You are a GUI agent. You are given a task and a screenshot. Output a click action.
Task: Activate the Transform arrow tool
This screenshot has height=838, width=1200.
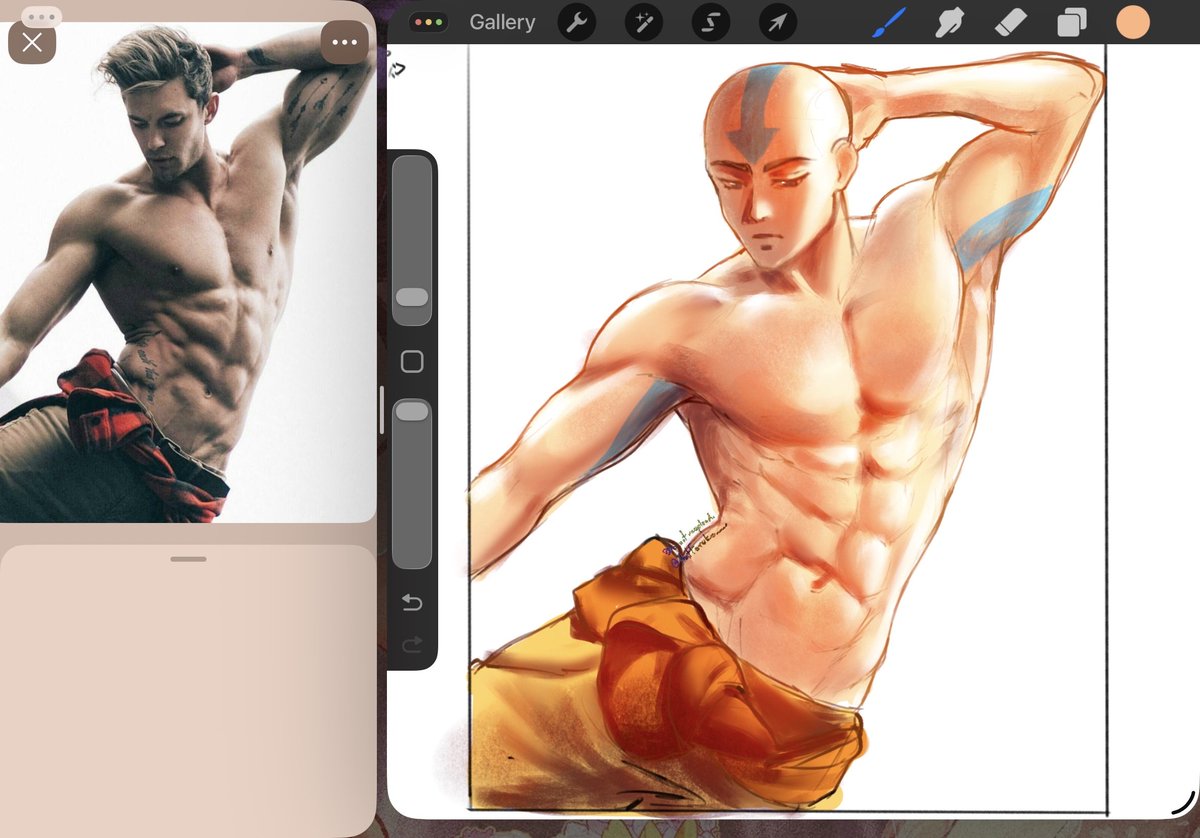[778, 22]
